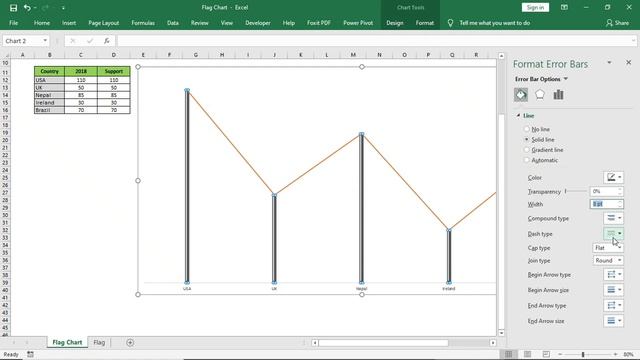Select the Flag Chart sheet tab

point(67,342)
